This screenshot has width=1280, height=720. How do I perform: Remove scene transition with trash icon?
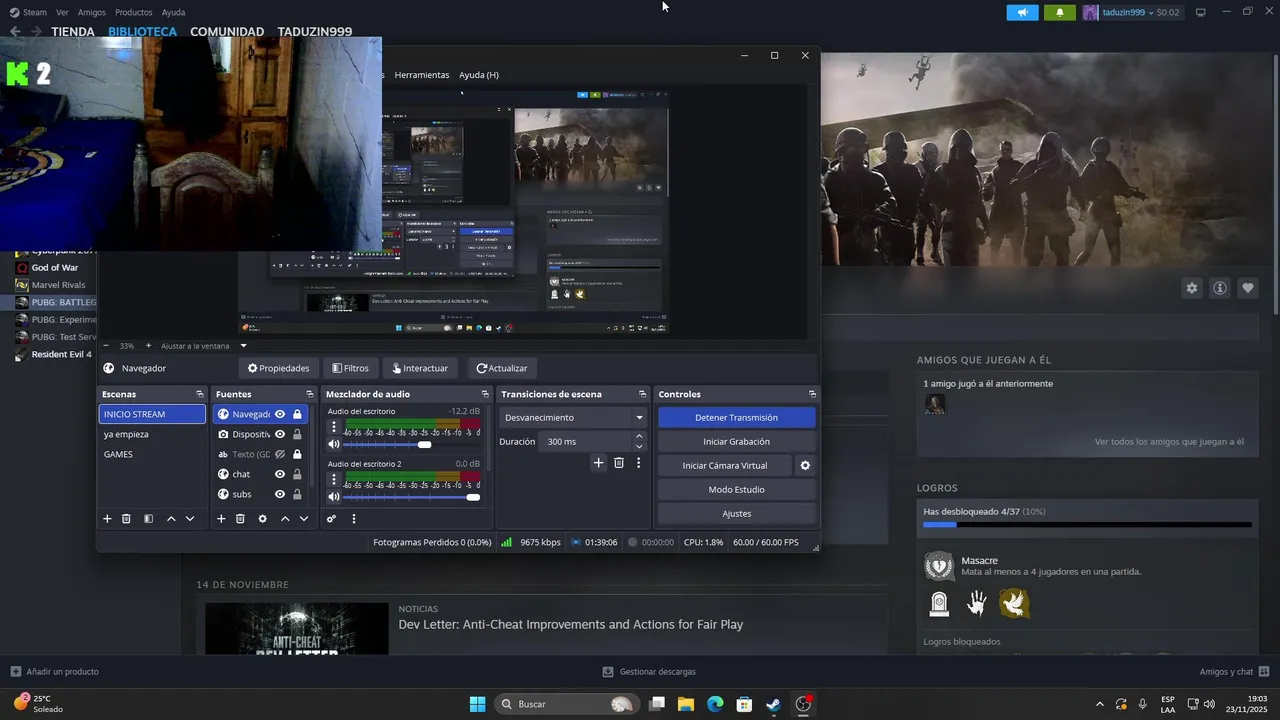tap(619, 463)
